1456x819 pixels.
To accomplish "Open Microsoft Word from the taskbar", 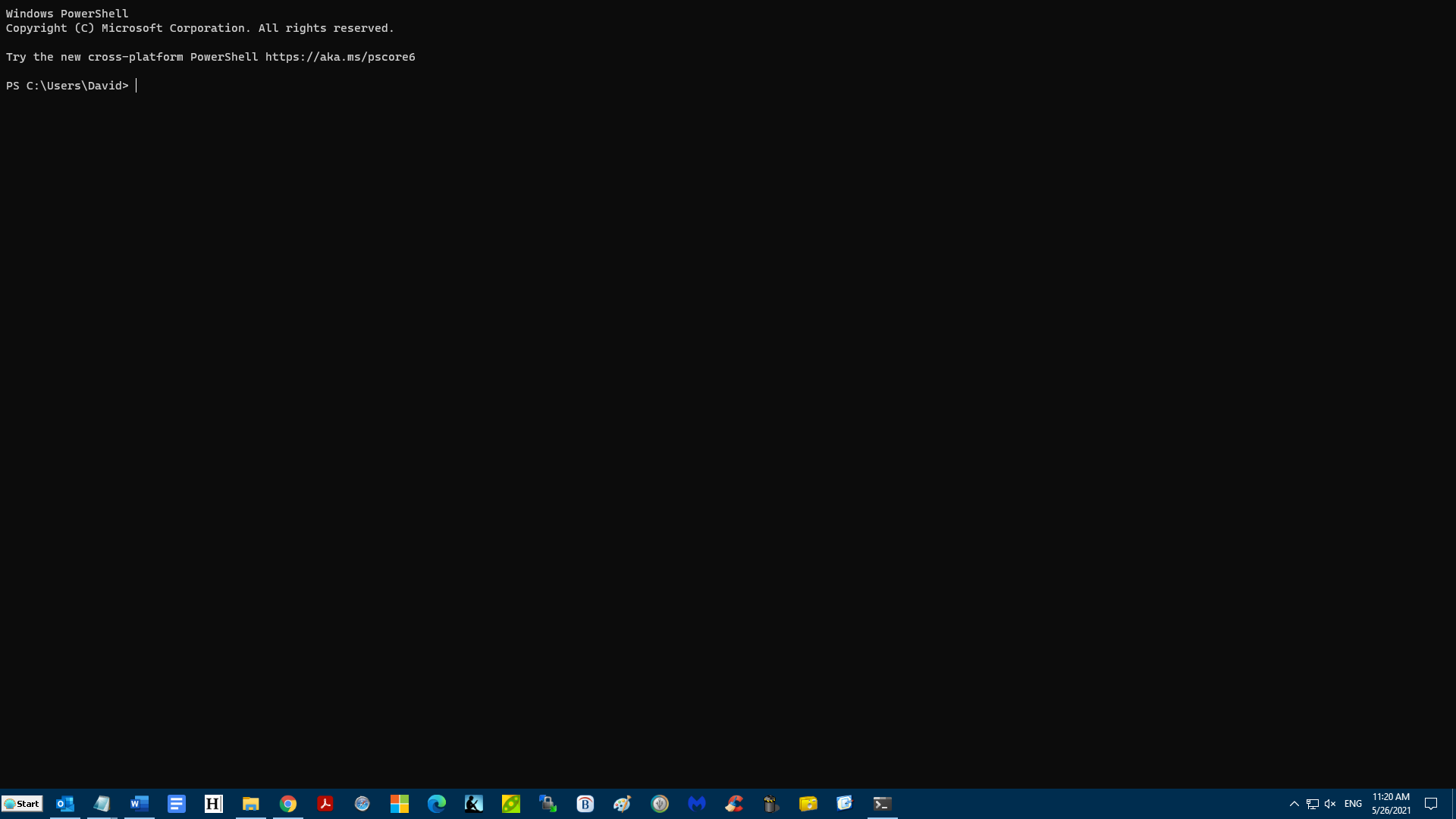I will coord(140,804).
